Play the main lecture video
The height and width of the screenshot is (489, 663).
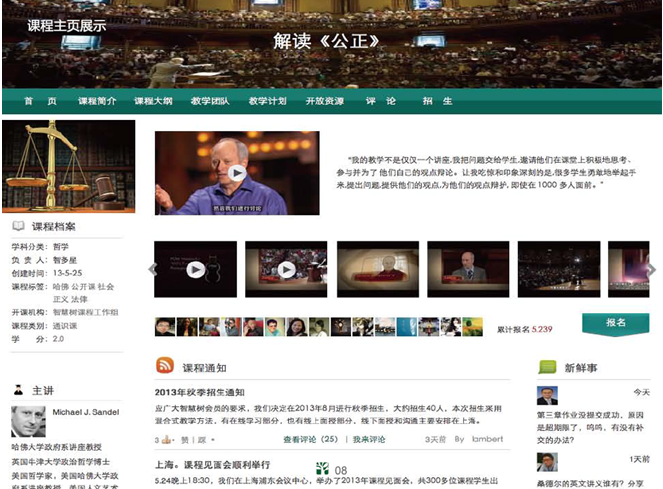[x=237, y=173]
